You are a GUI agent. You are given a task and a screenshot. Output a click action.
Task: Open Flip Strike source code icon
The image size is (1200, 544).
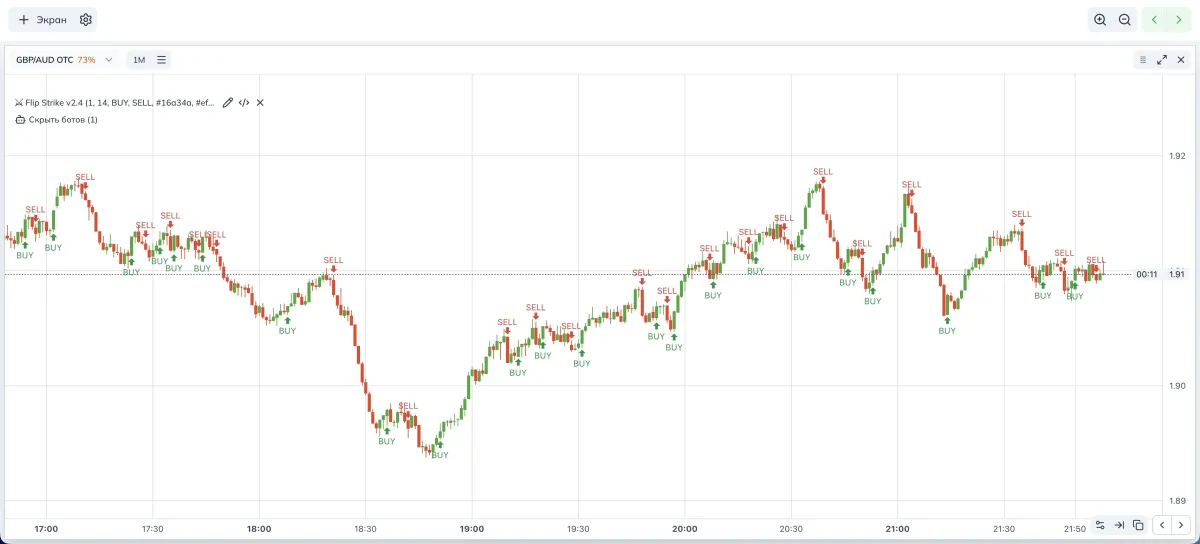(x=244, y=102)
